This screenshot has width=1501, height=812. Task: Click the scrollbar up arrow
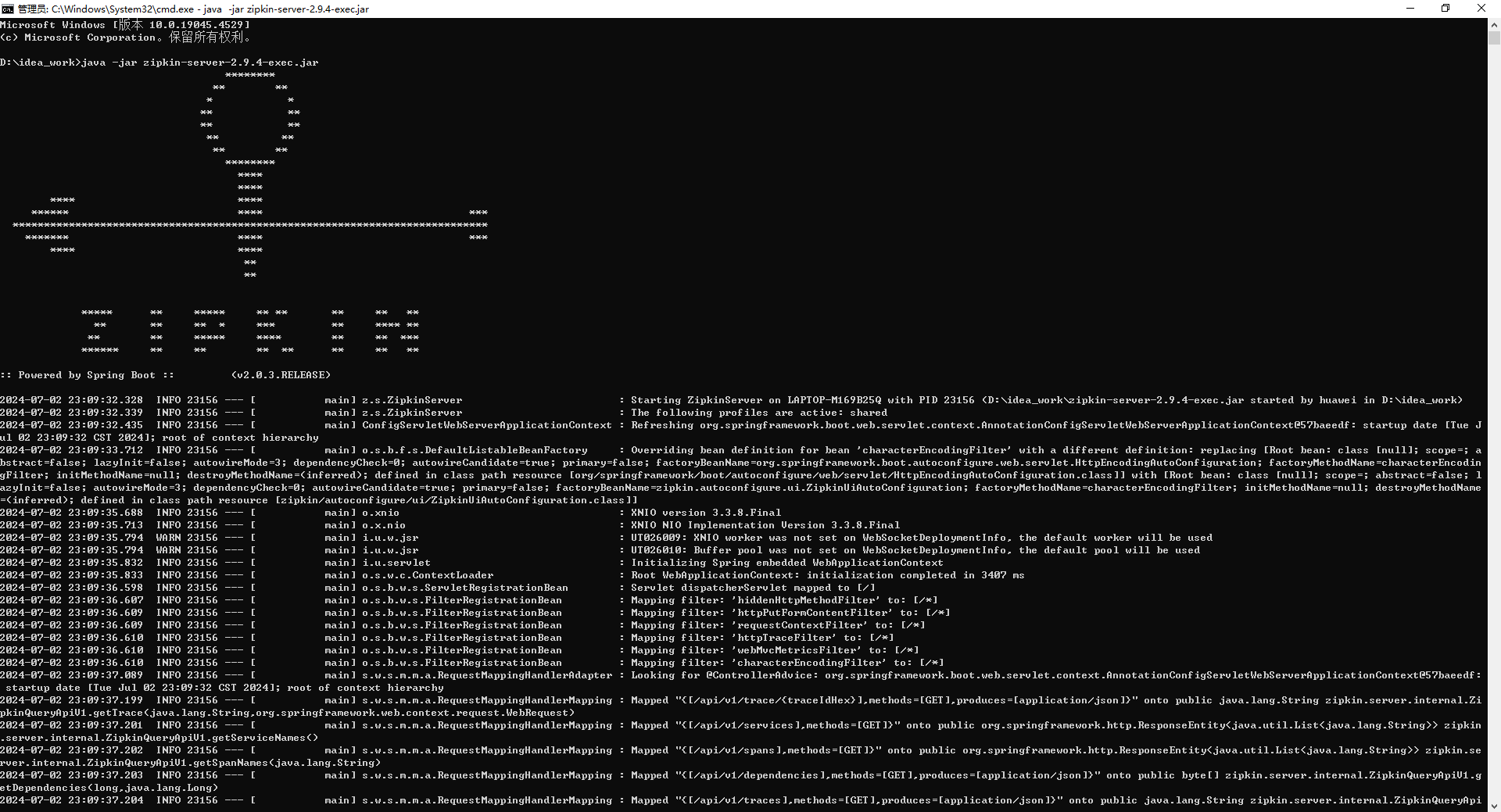1494,25
